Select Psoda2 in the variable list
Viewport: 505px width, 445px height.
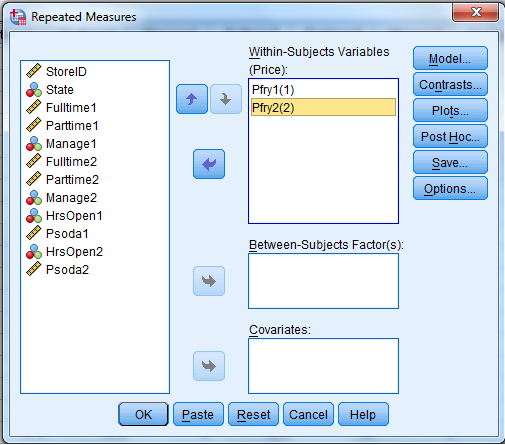[67, 269]
